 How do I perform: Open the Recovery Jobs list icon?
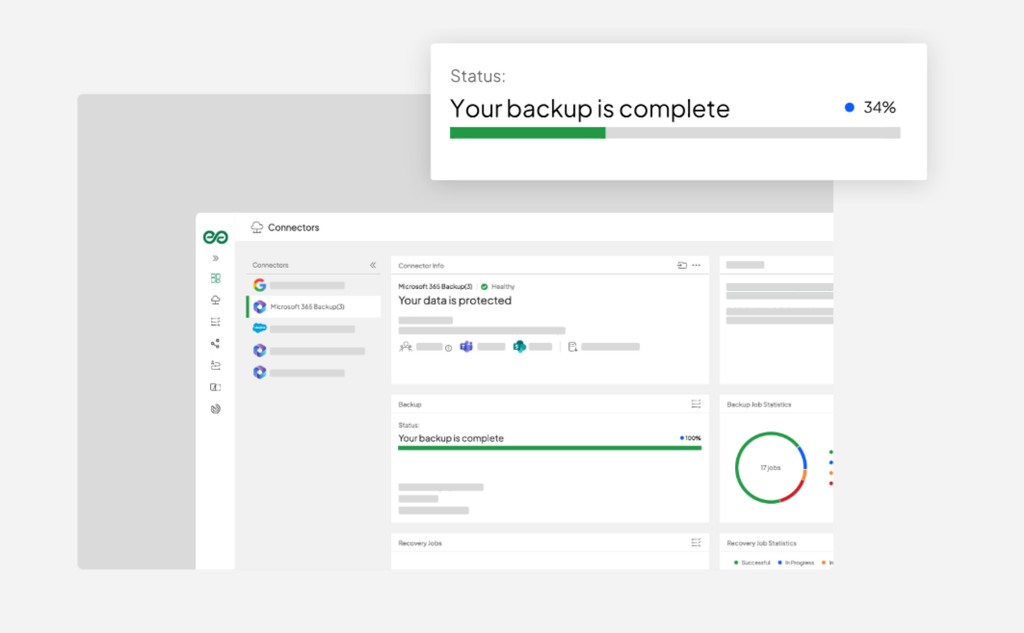coord(696,543)
